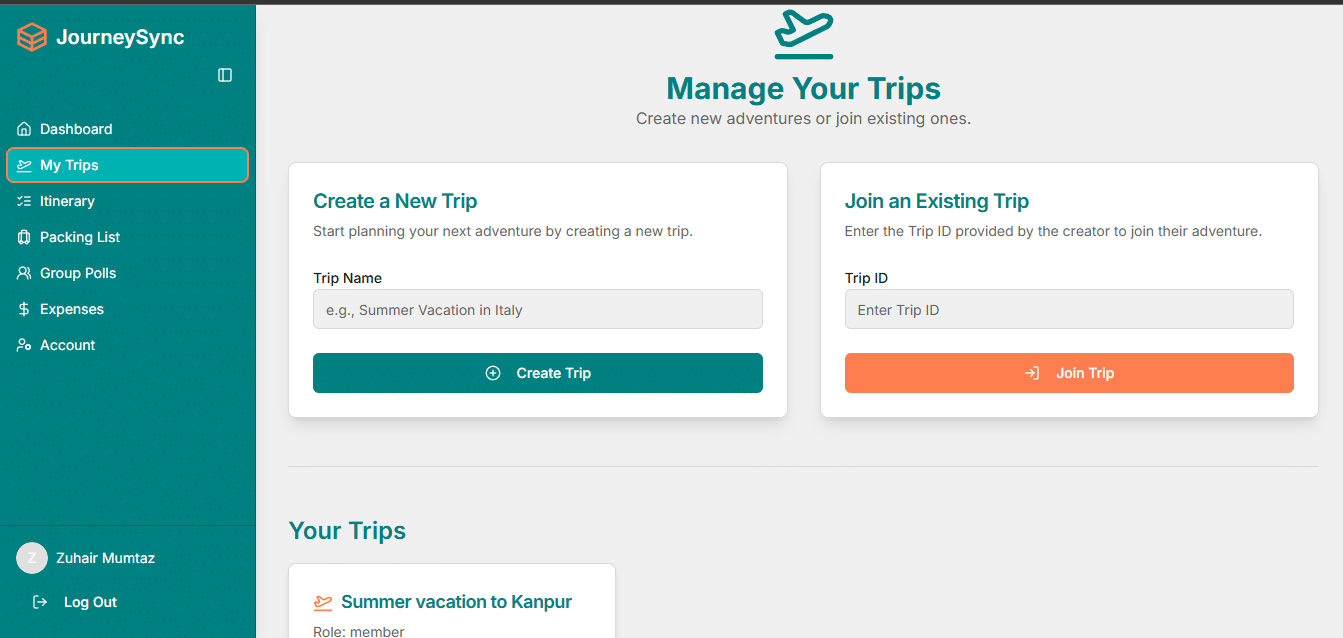Open the Summer vacation to Kanpur trip
Viewport: 1343px width, 638px height.
pos(456,602)
